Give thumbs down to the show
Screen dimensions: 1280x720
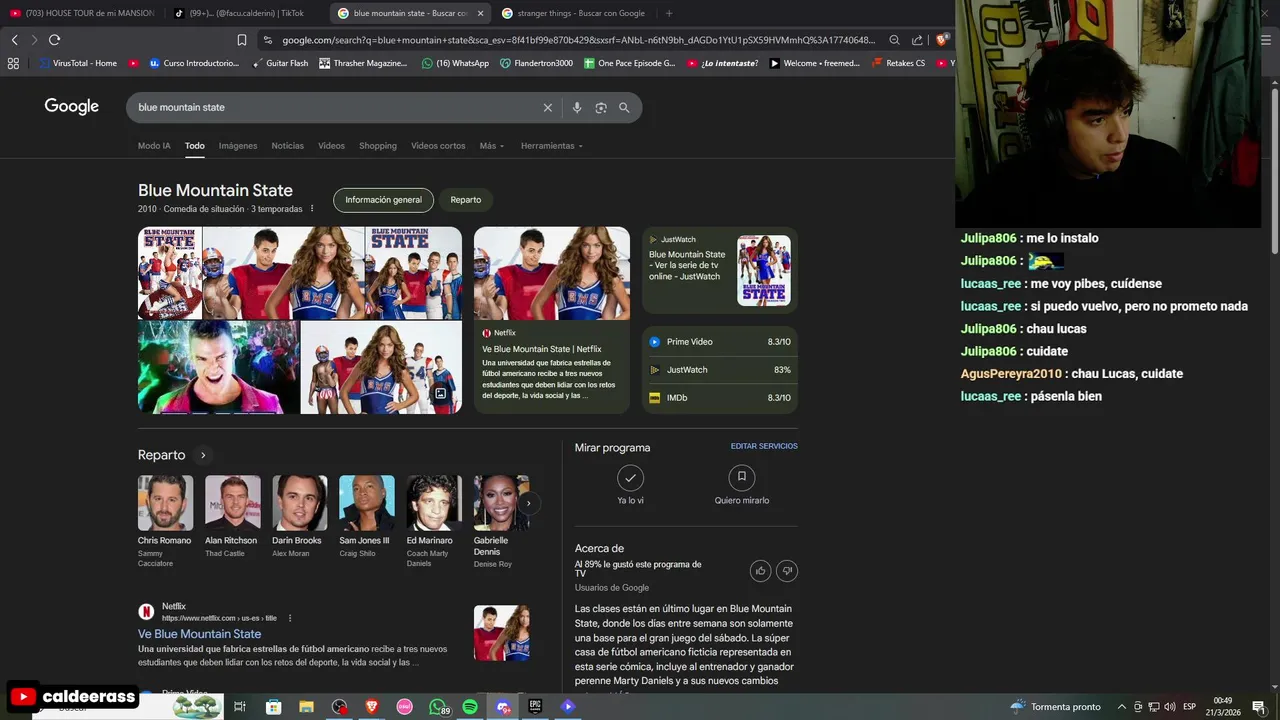coord(787,571)
